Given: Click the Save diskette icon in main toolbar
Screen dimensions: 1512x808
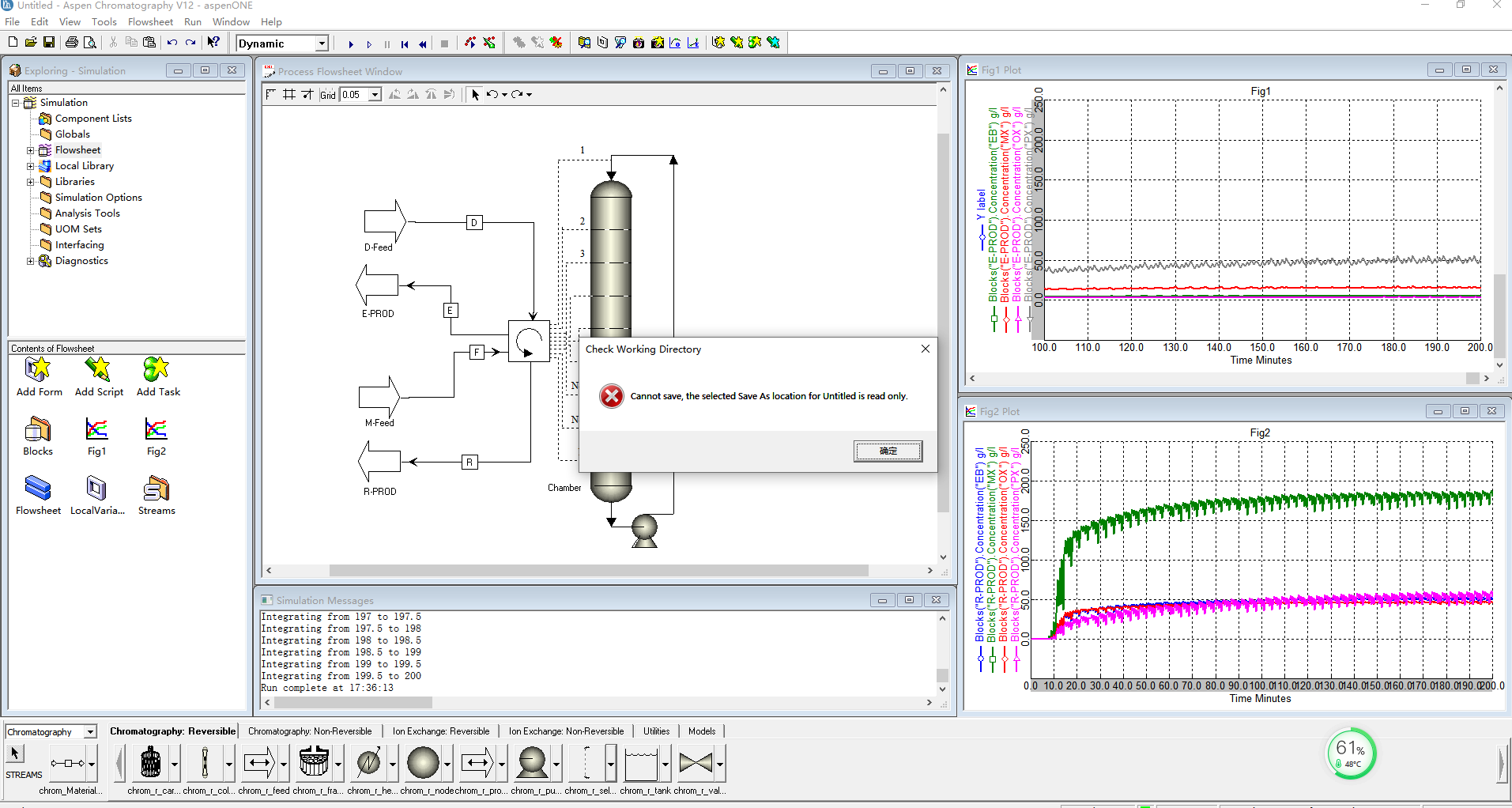Looking at the screenshot, I should pos(49,43).
